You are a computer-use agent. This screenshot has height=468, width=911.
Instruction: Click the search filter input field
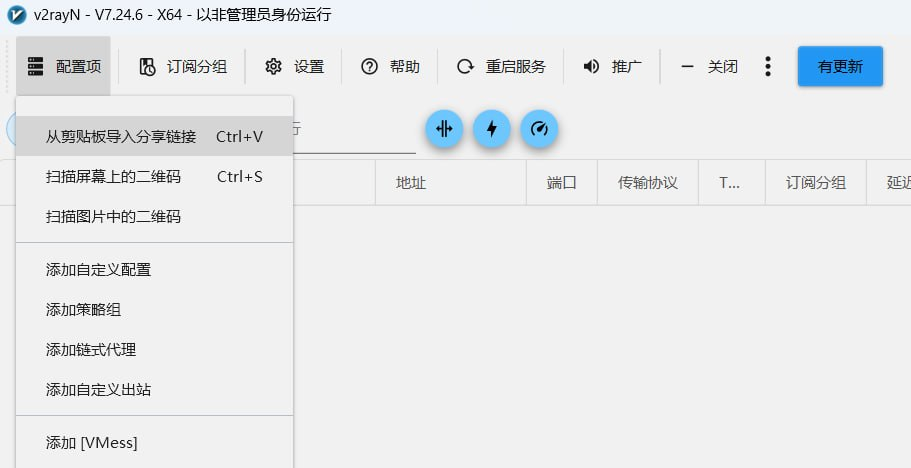354,130
